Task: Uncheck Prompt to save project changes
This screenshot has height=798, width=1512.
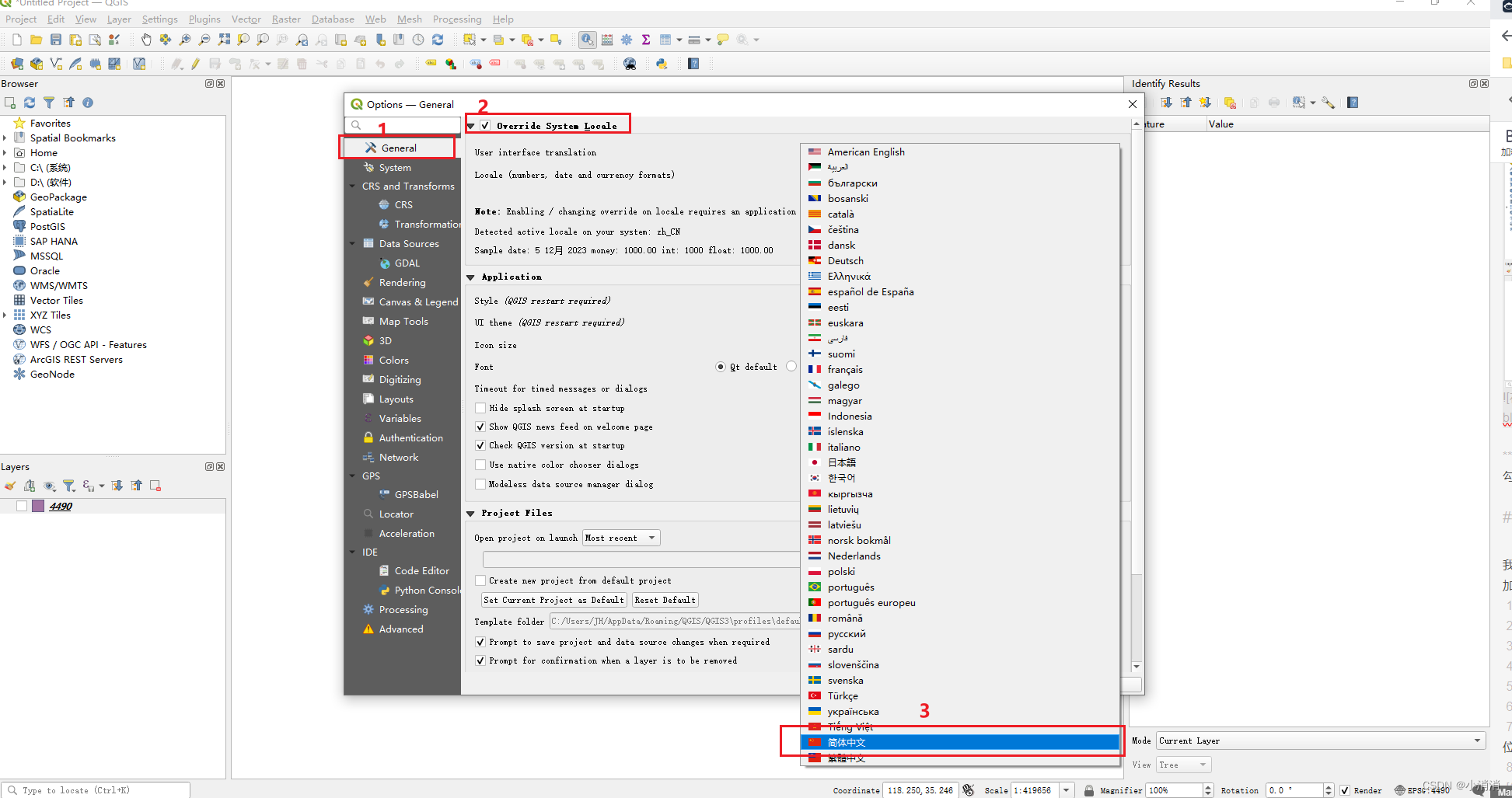Action: click(x=480, y=642)
